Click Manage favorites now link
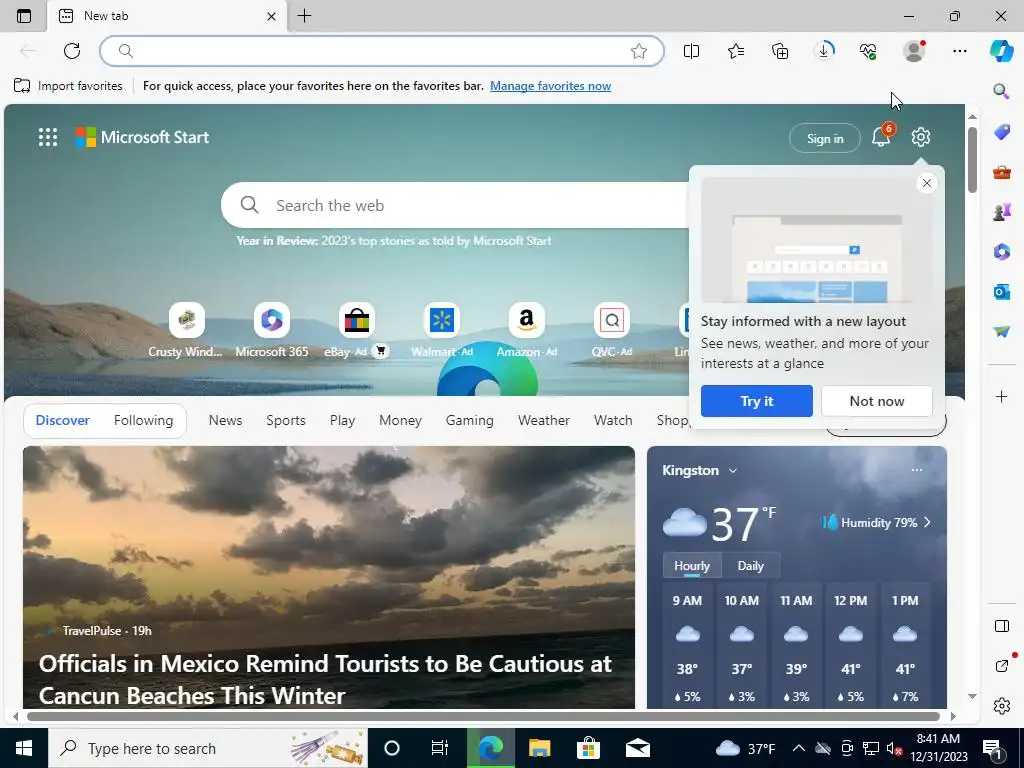This screenshot has width=1024, height=768. (x=551, y=86)
